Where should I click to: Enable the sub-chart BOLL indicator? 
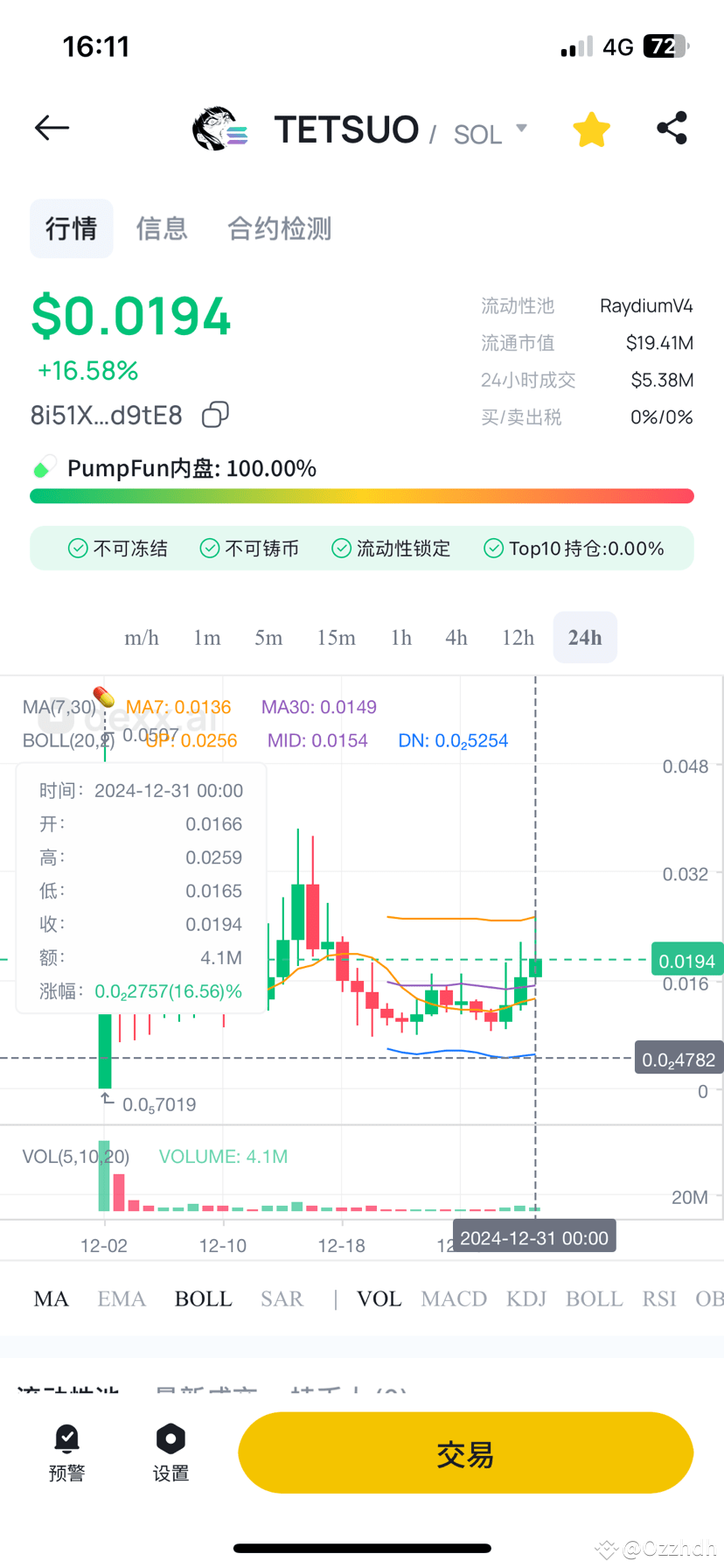coord(595,1299)
